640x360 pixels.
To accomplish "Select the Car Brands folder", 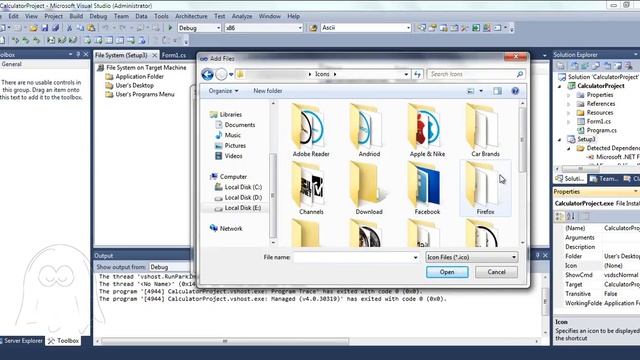I will pyautogui.click(x=485, y=131).
